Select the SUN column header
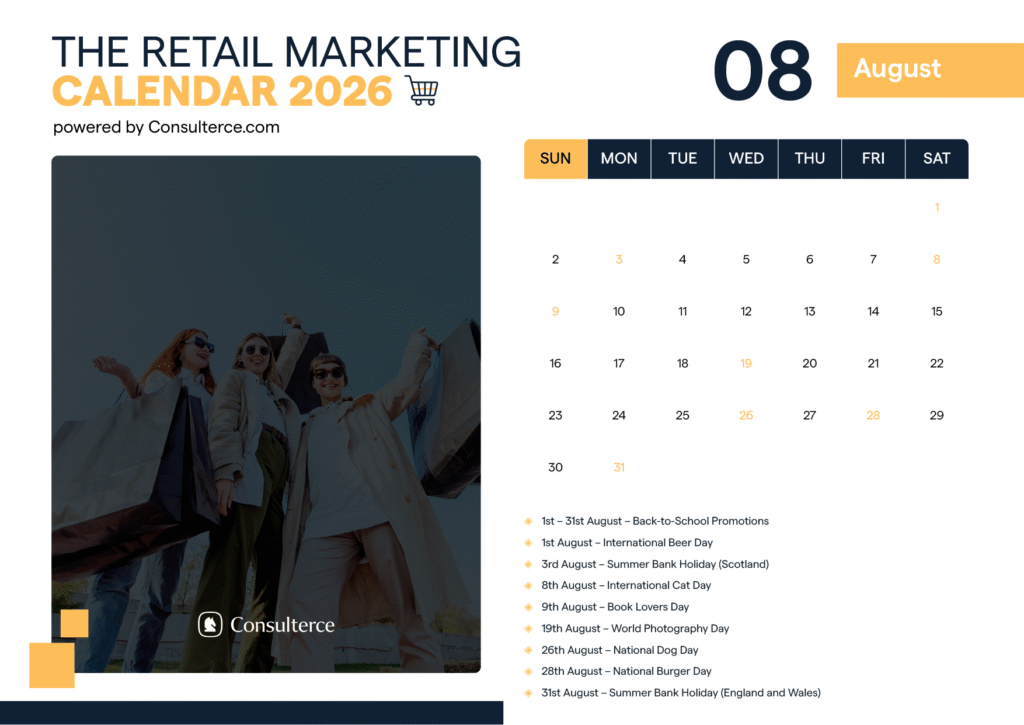Image resolution: width=1024 pixels, height=725 pixels. [x=556, y=158]
